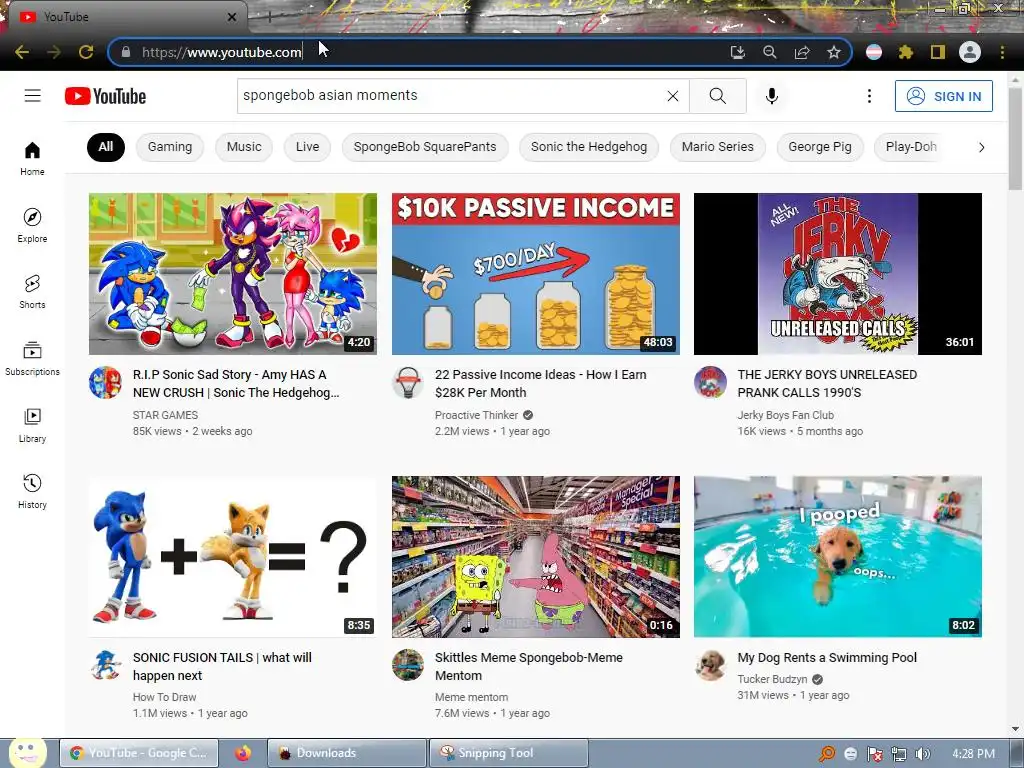1024x768 pixels.
Task: Select the SpongeBob SquarePants chip
Action: point(424,147)
